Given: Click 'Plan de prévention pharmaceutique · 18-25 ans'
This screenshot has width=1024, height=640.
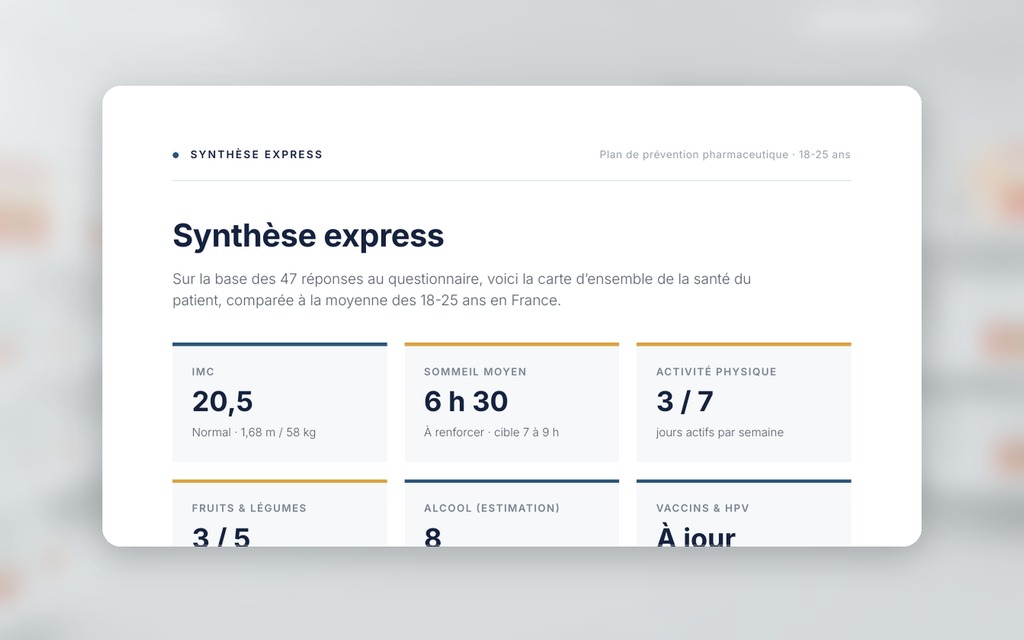Looking at the screenshot, I should click(725, 155).
